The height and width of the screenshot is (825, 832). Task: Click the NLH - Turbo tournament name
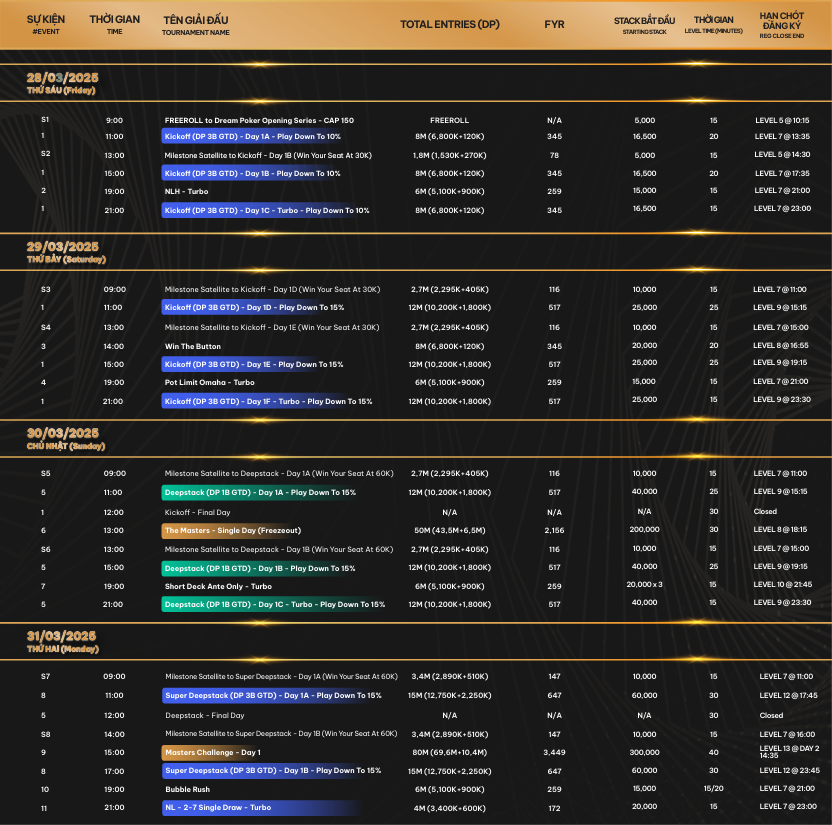click(x=186, y=192)
